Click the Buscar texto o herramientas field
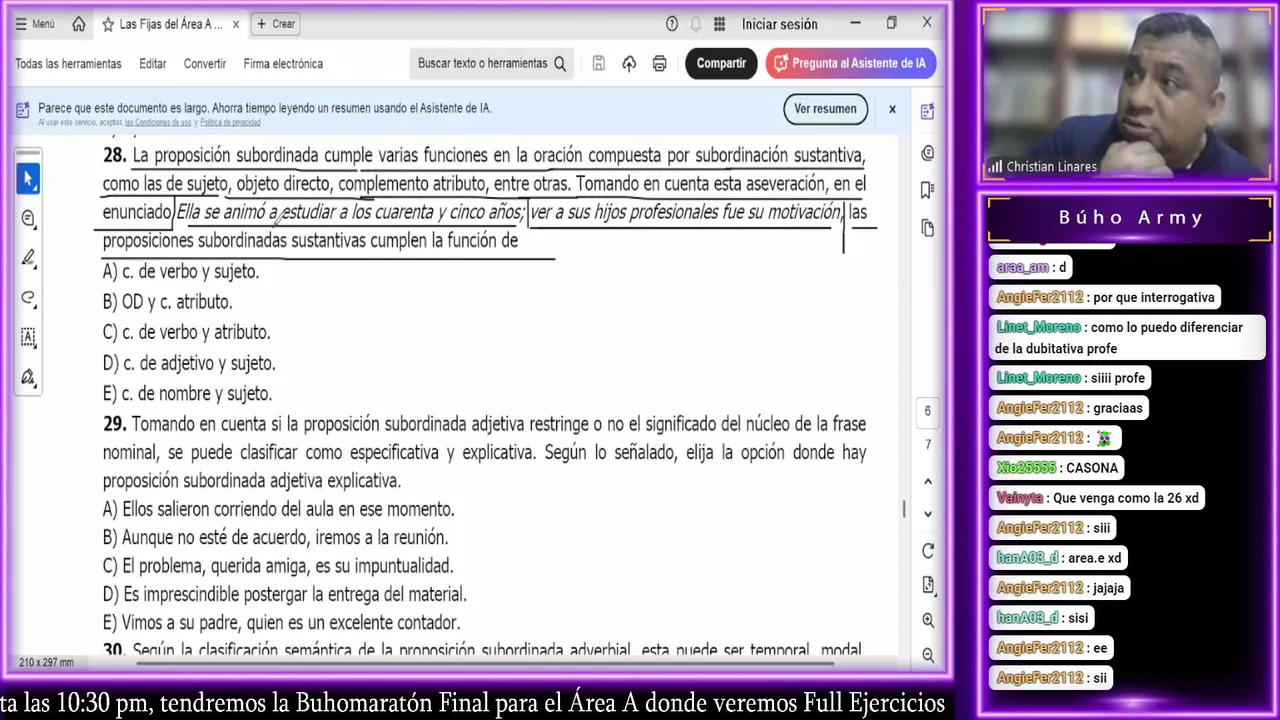1280x720 pixels. [492, 63]
